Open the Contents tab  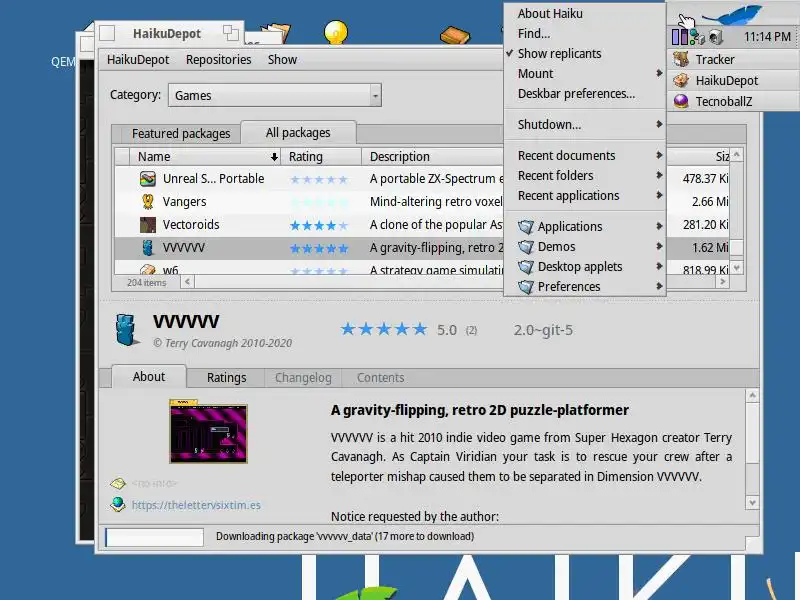[x=380, y=378]
